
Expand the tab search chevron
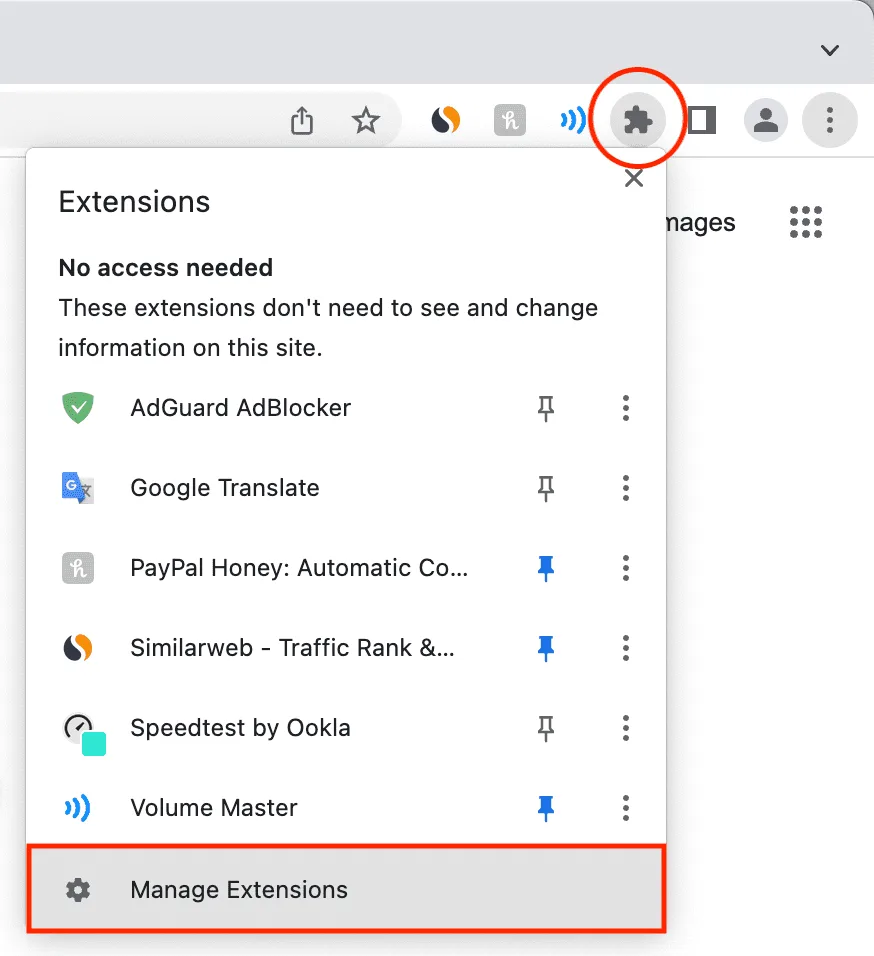coord(830,50)
